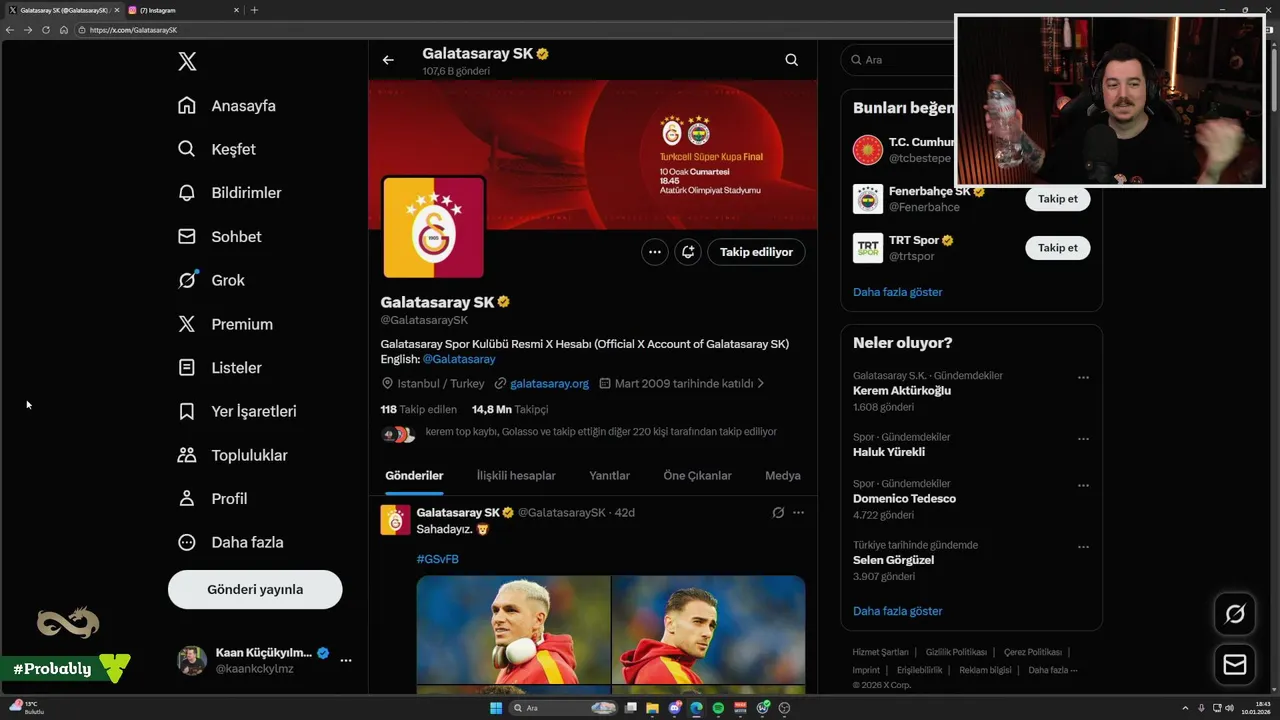
Task: Open the floating messages envelope button
Action: pos(1235,665)
